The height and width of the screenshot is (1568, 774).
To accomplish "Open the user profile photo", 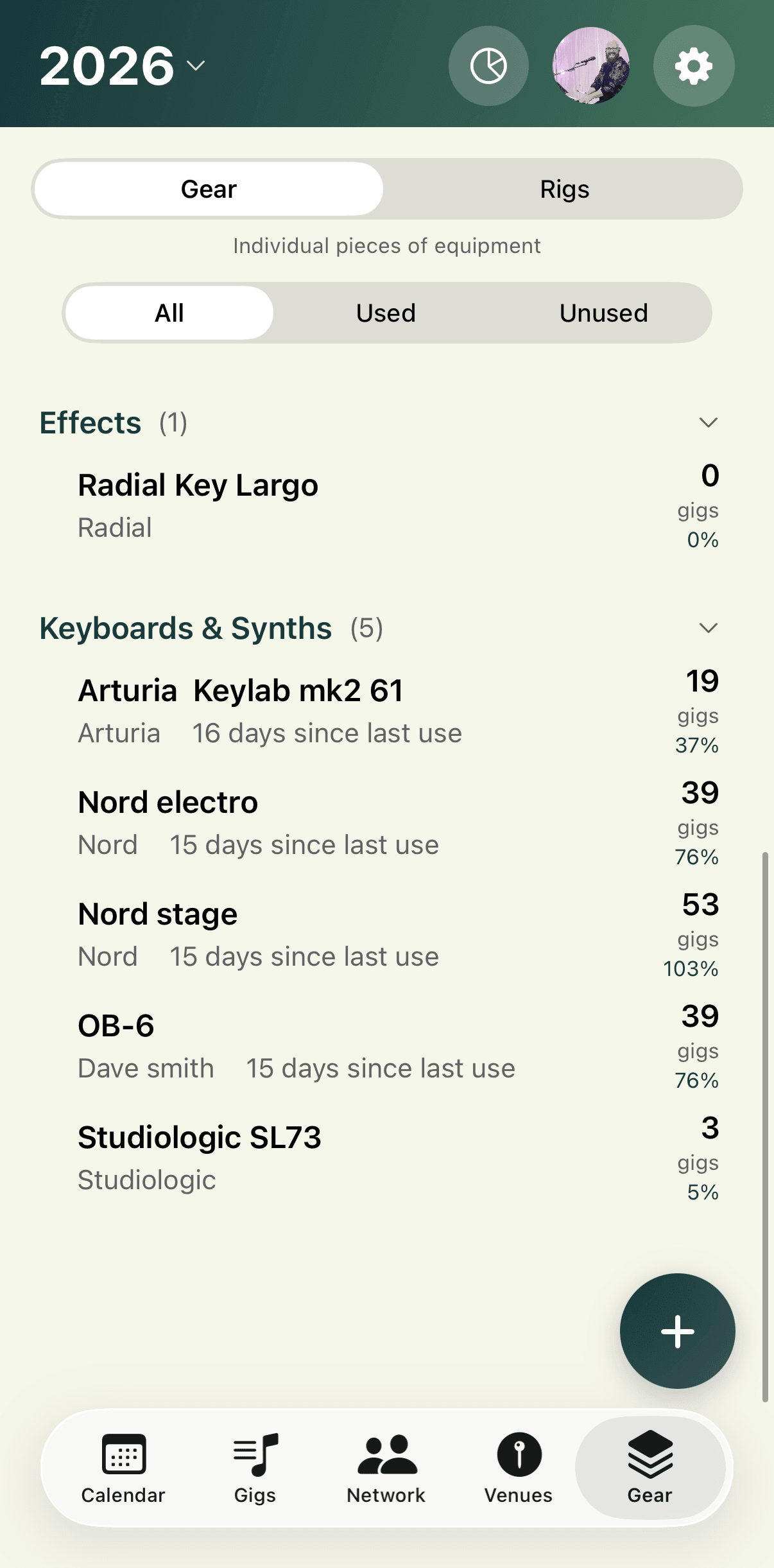I will coord(591,65).
